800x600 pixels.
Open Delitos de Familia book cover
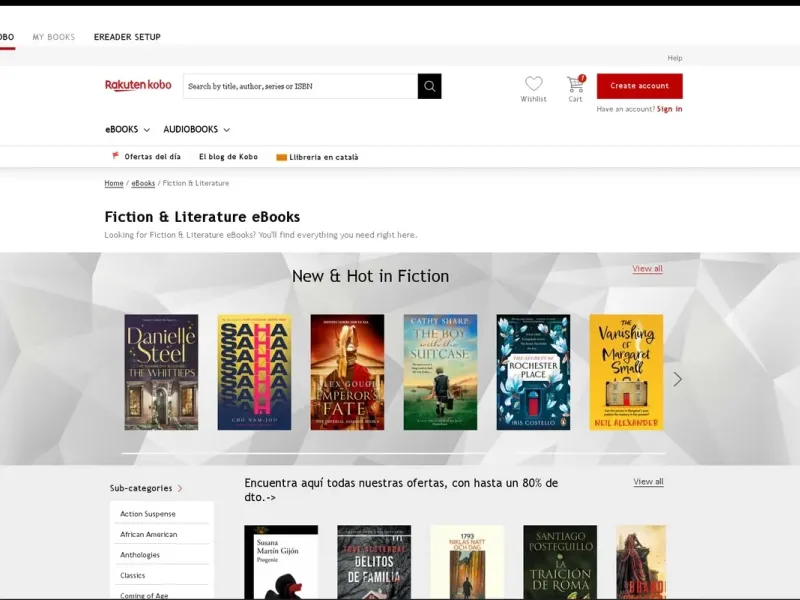374,562
